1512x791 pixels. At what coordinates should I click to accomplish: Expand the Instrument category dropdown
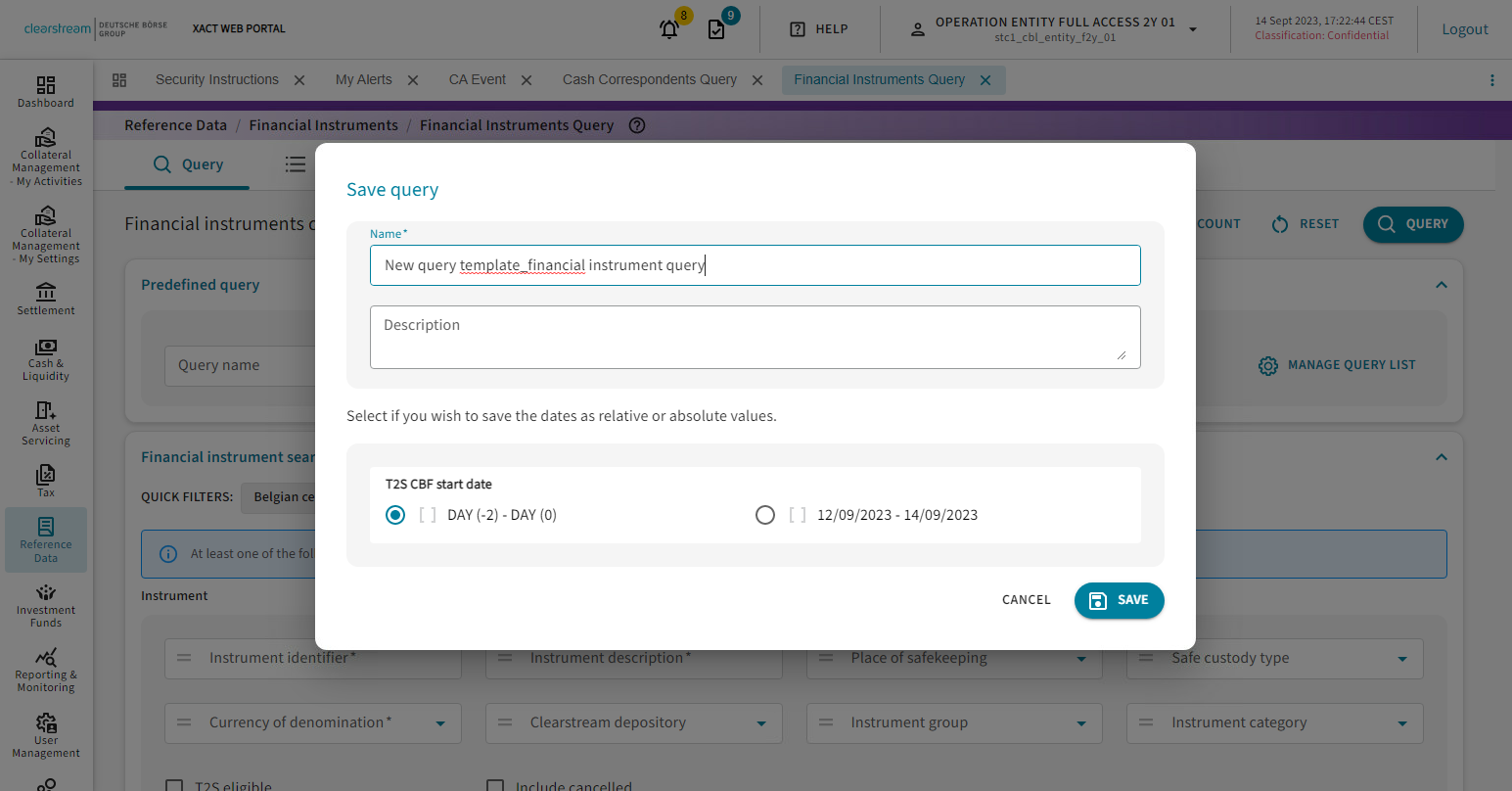click(1402, 723)
